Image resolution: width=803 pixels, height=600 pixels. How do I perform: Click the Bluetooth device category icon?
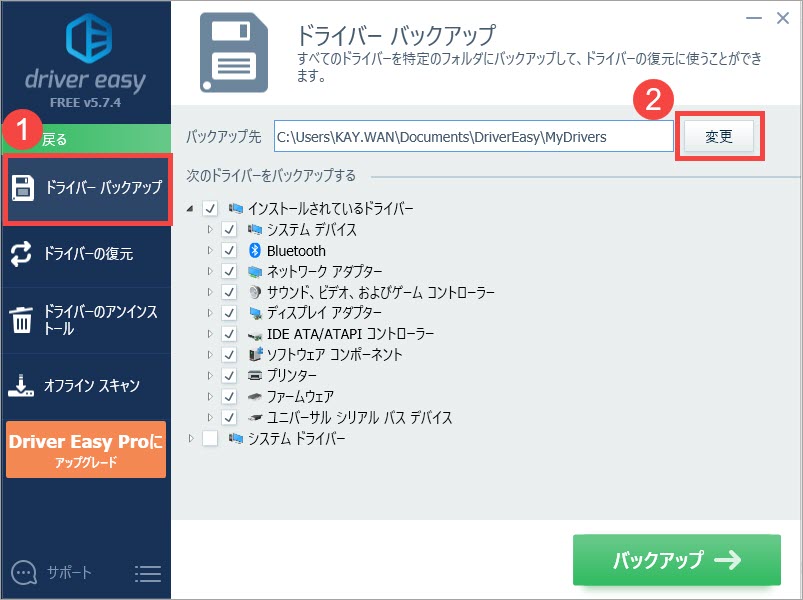(255, 250)
